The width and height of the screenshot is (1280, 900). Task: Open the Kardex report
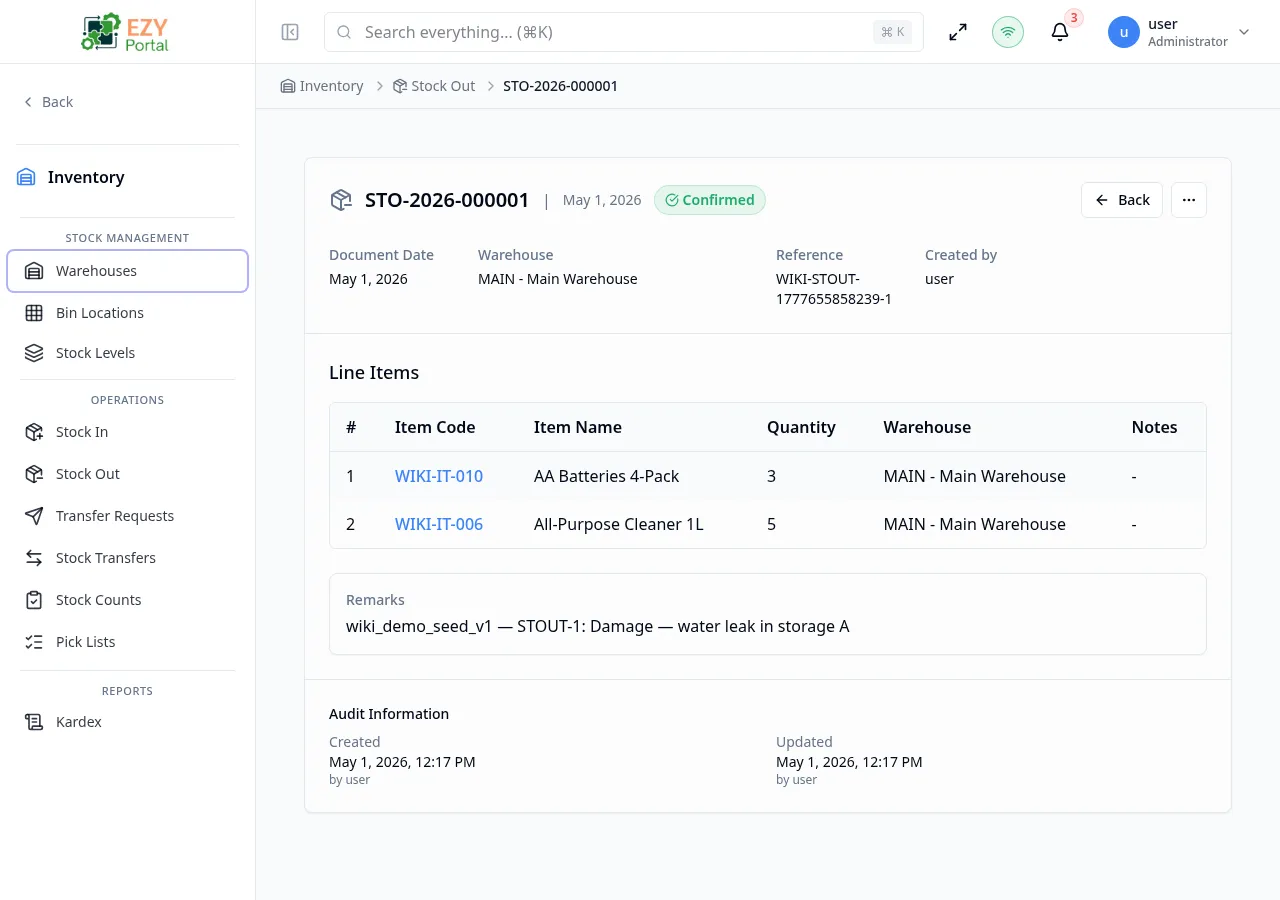pos(127,722)
